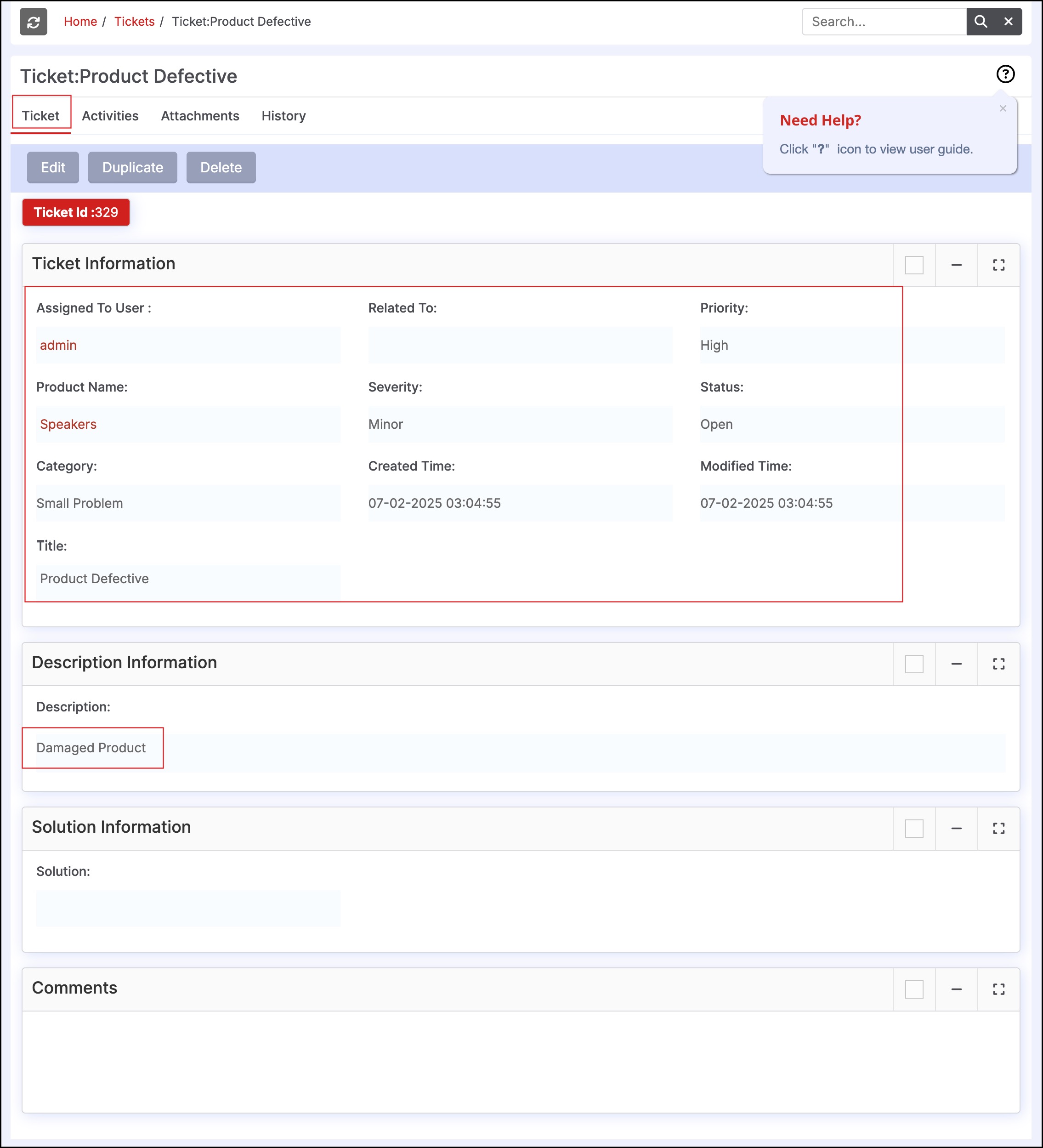Go to Tickets breadcrumb link
The height and width of the screenshot is (1148, 1043).
[134, 22]
